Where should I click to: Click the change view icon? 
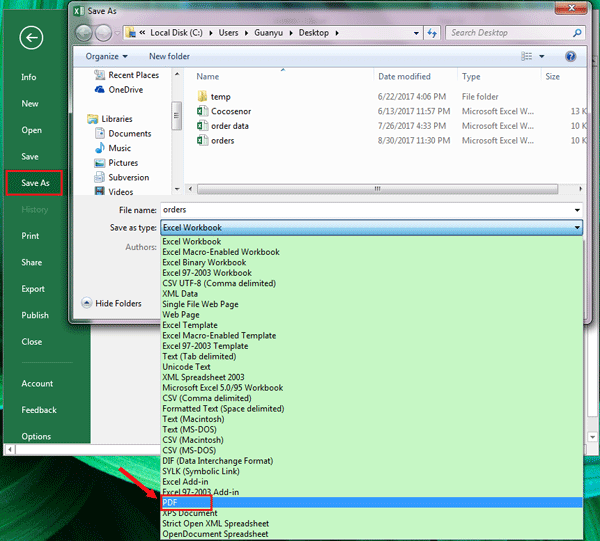pos(527,57)
